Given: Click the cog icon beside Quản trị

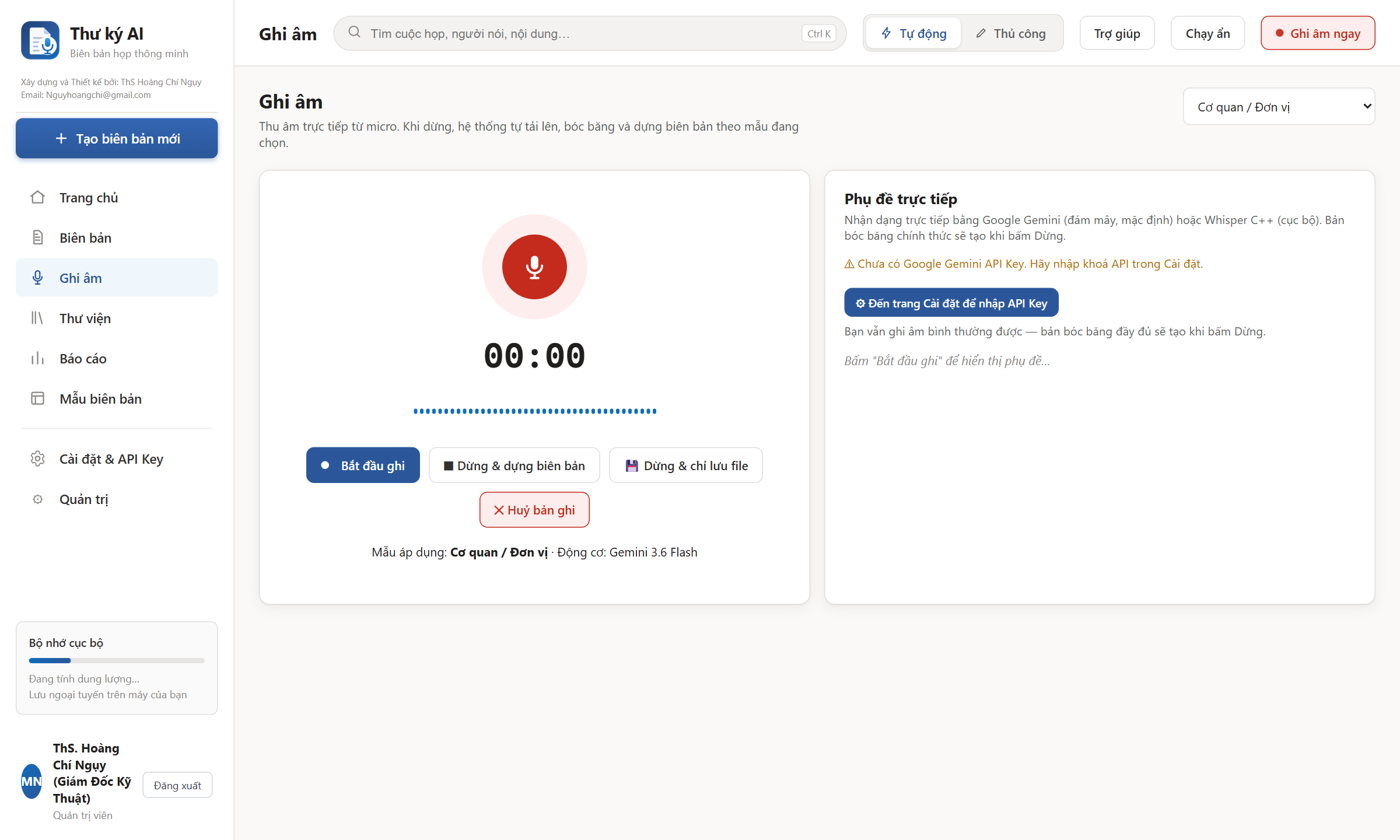Looking at the screenshot, I should tap(37, 499).
